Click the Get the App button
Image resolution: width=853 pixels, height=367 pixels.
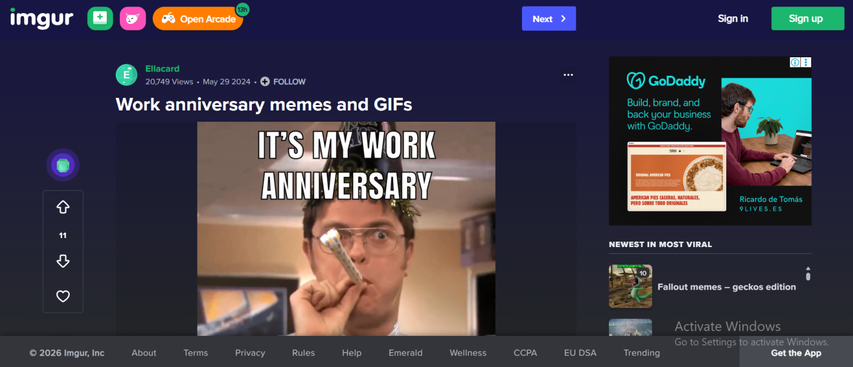(796, 353)
